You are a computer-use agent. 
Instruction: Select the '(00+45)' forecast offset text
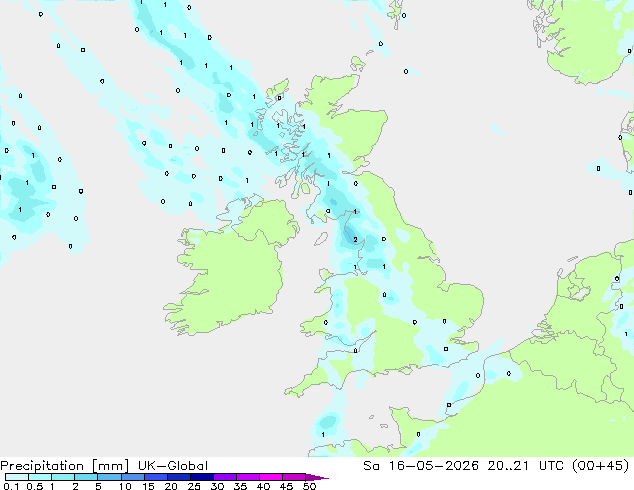[x=601, y=466]
